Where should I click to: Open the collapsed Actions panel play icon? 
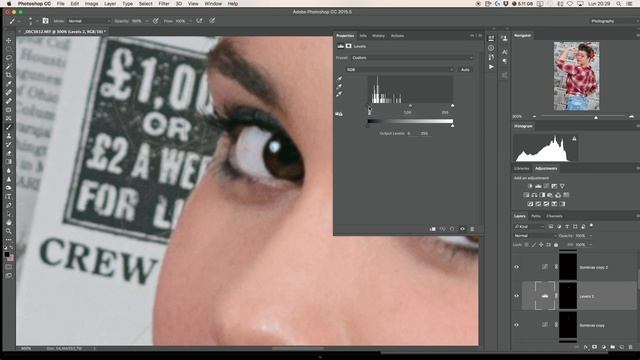coord(491,67)
